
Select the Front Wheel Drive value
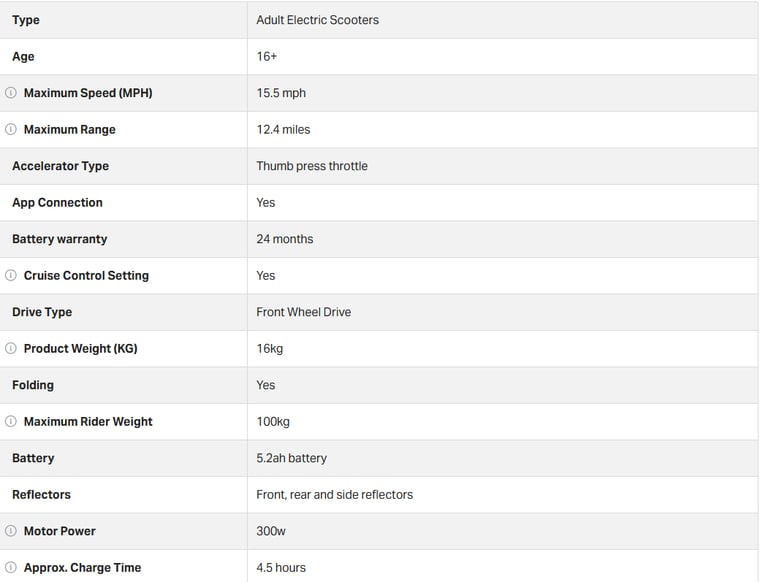[x=304, y=312]
